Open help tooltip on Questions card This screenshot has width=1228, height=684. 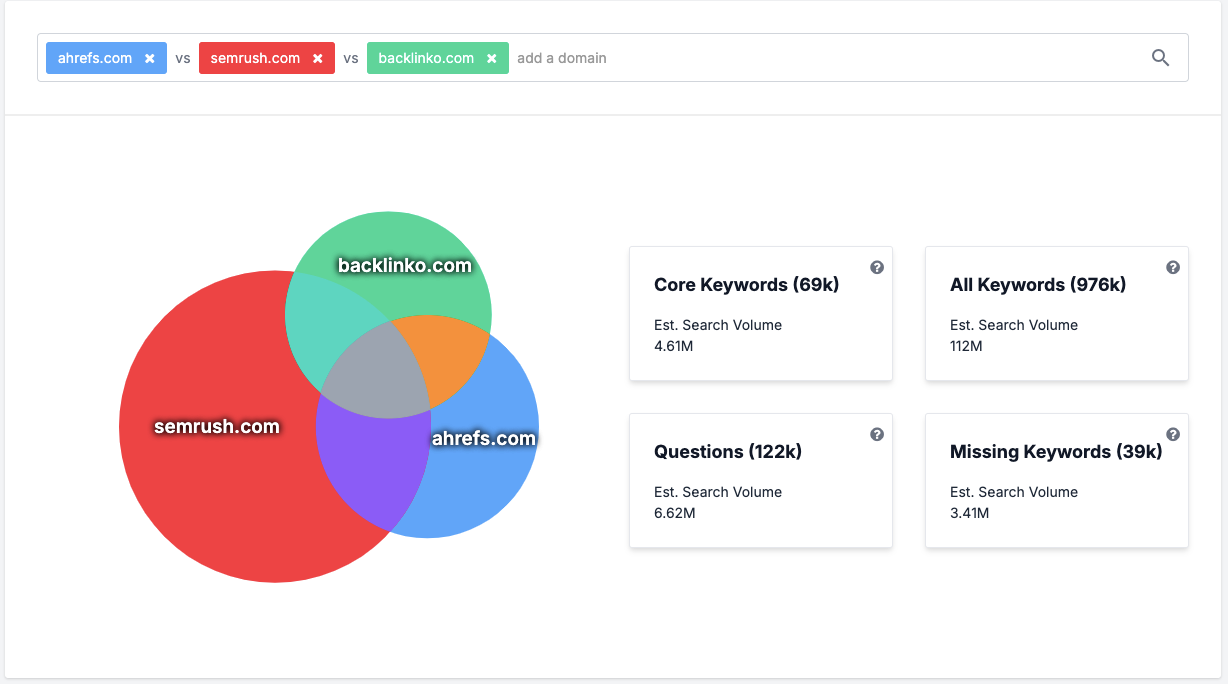(877, 434)
